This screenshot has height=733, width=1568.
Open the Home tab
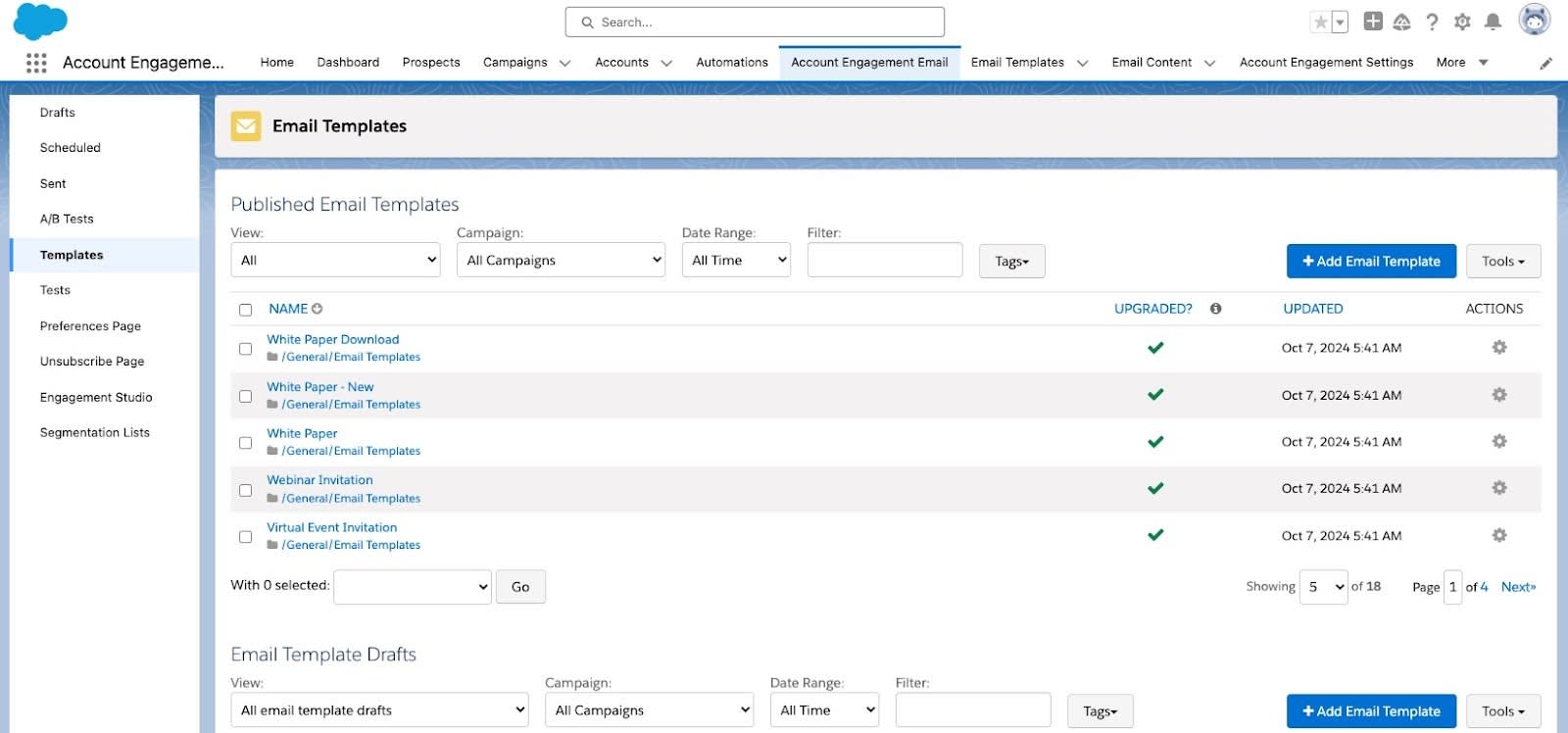tap(277, 63)
